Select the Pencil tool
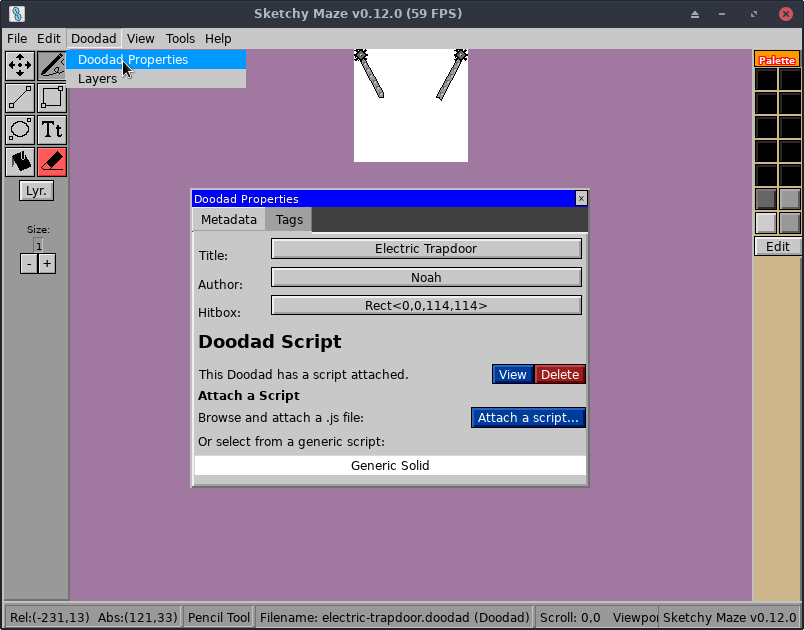 [51, 65]
